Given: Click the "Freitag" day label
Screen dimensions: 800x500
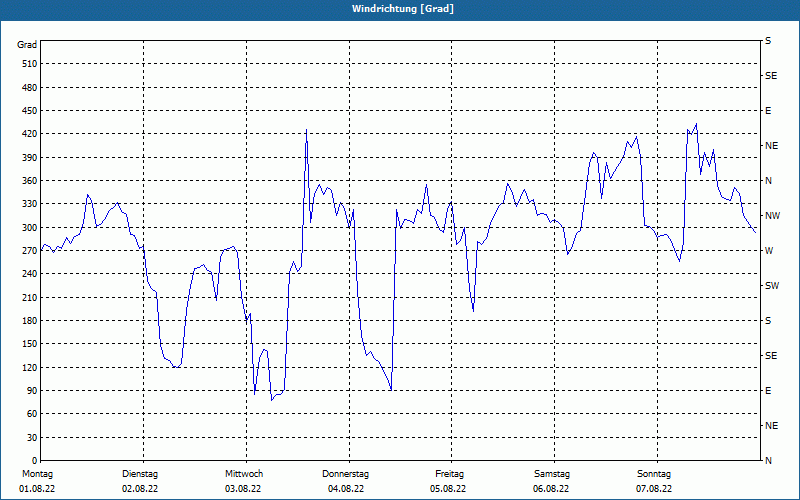Looking at the screenshot, I should 449,474.
